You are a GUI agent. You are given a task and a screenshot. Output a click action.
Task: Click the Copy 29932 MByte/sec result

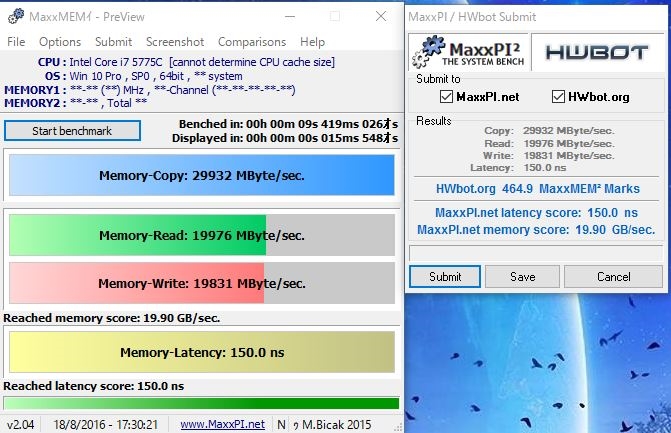(x=549, y=130)
